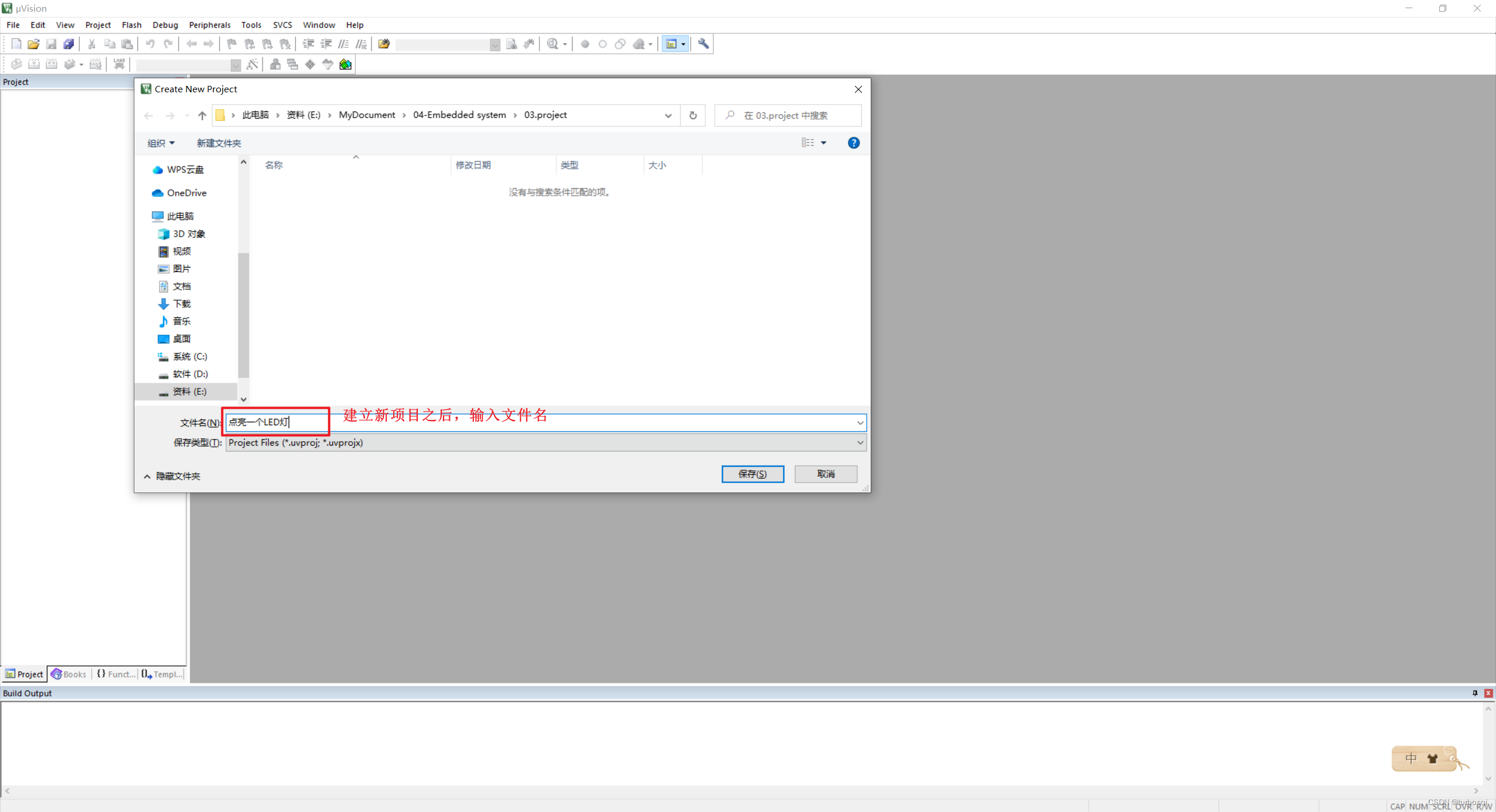Click the Pack Installer colorful icon
Viewport: 1496px width, 812px height.
[345, 64]
